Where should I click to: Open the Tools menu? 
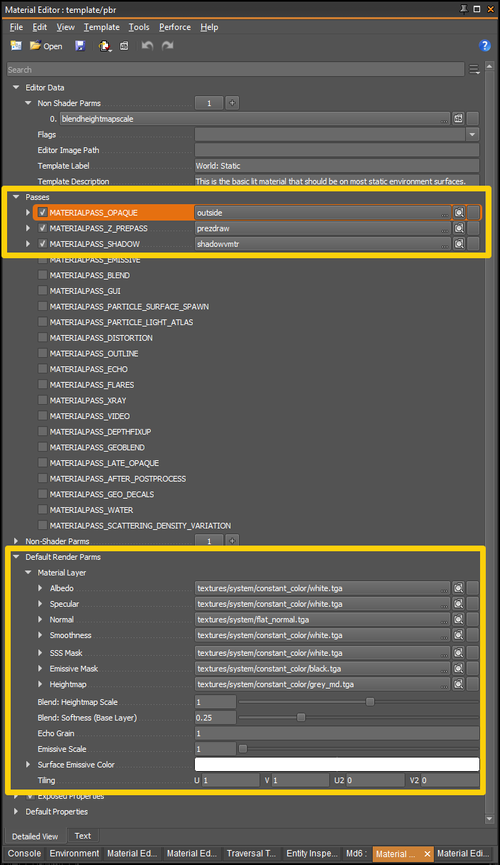click(x=139, y=27)
